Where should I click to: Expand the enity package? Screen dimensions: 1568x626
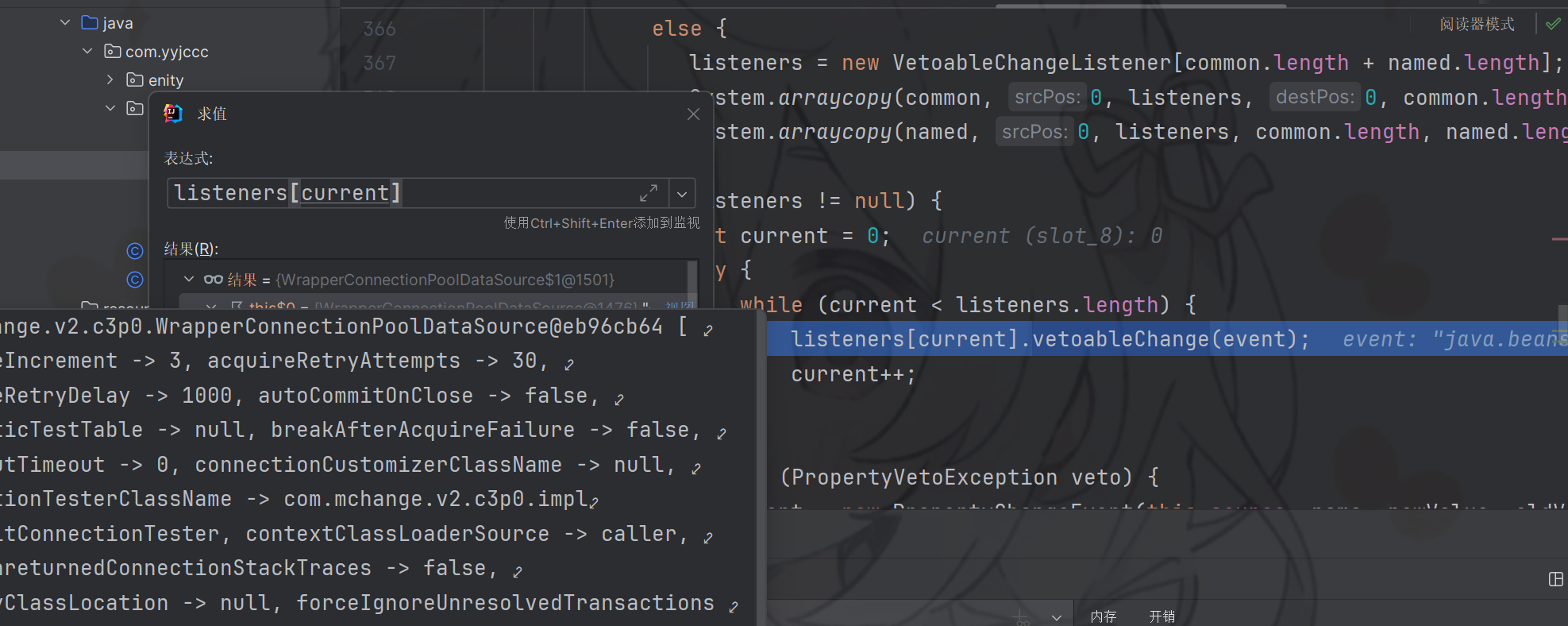[x=110, y=79]
